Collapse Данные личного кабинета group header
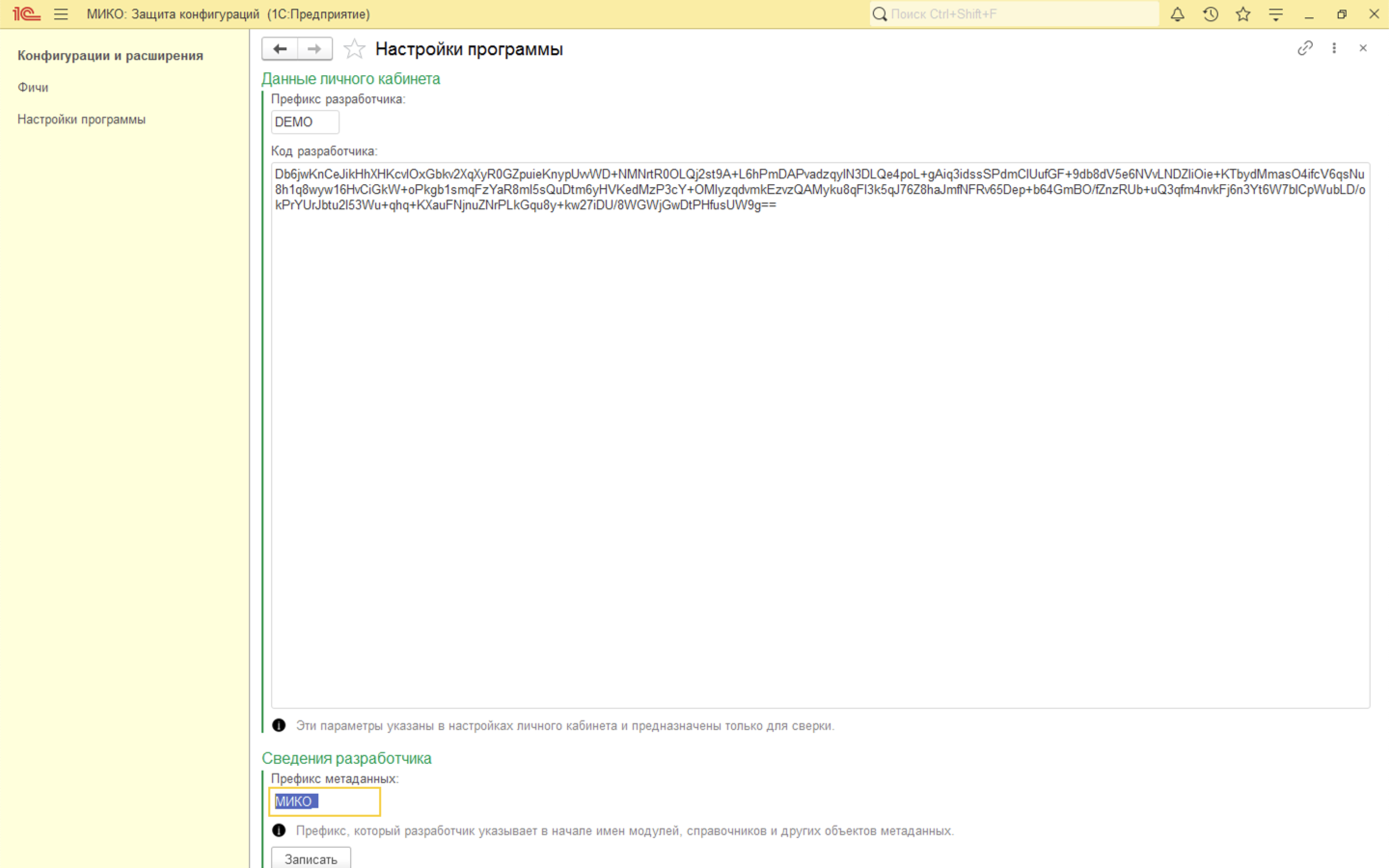Screen dimensions: 1389x868 pyautogui.click(x=351, y=79)
